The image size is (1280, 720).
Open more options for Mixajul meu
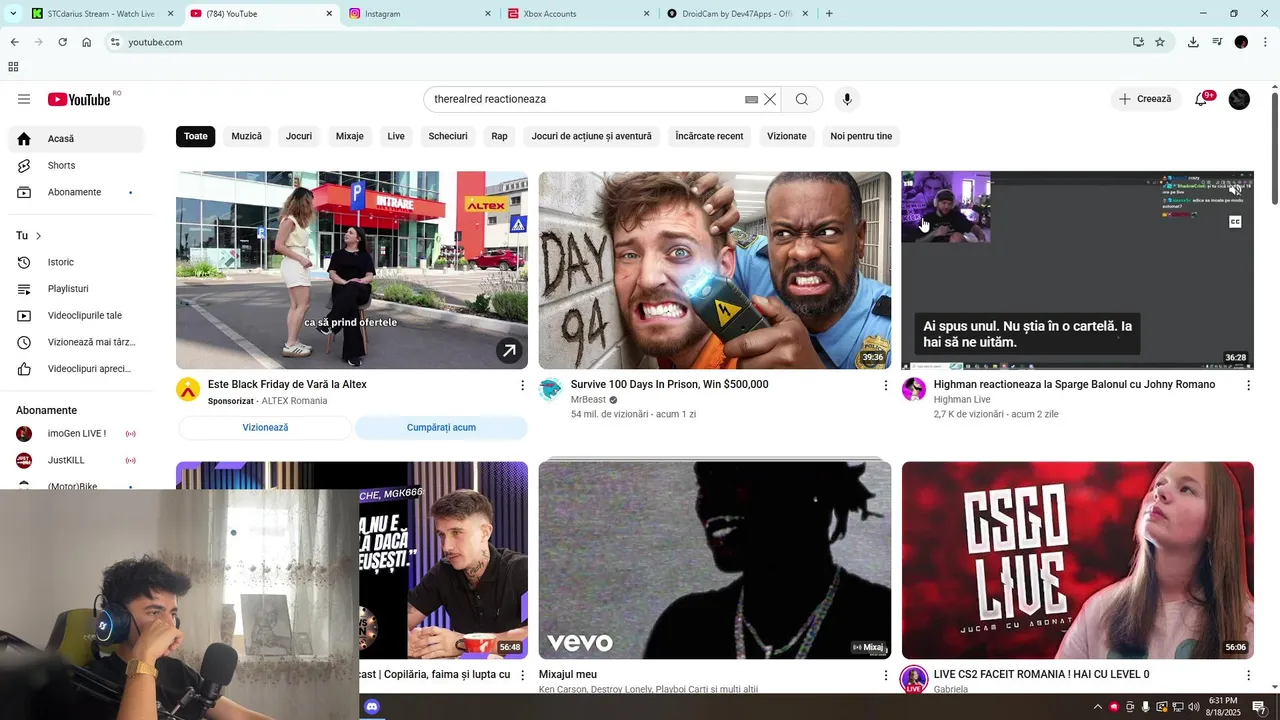pos(885,675)
